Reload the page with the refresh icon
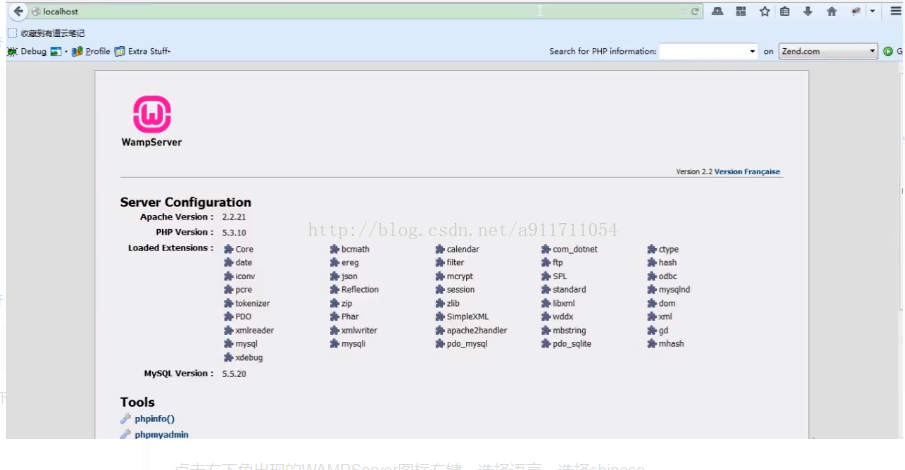 click(695, 12)
